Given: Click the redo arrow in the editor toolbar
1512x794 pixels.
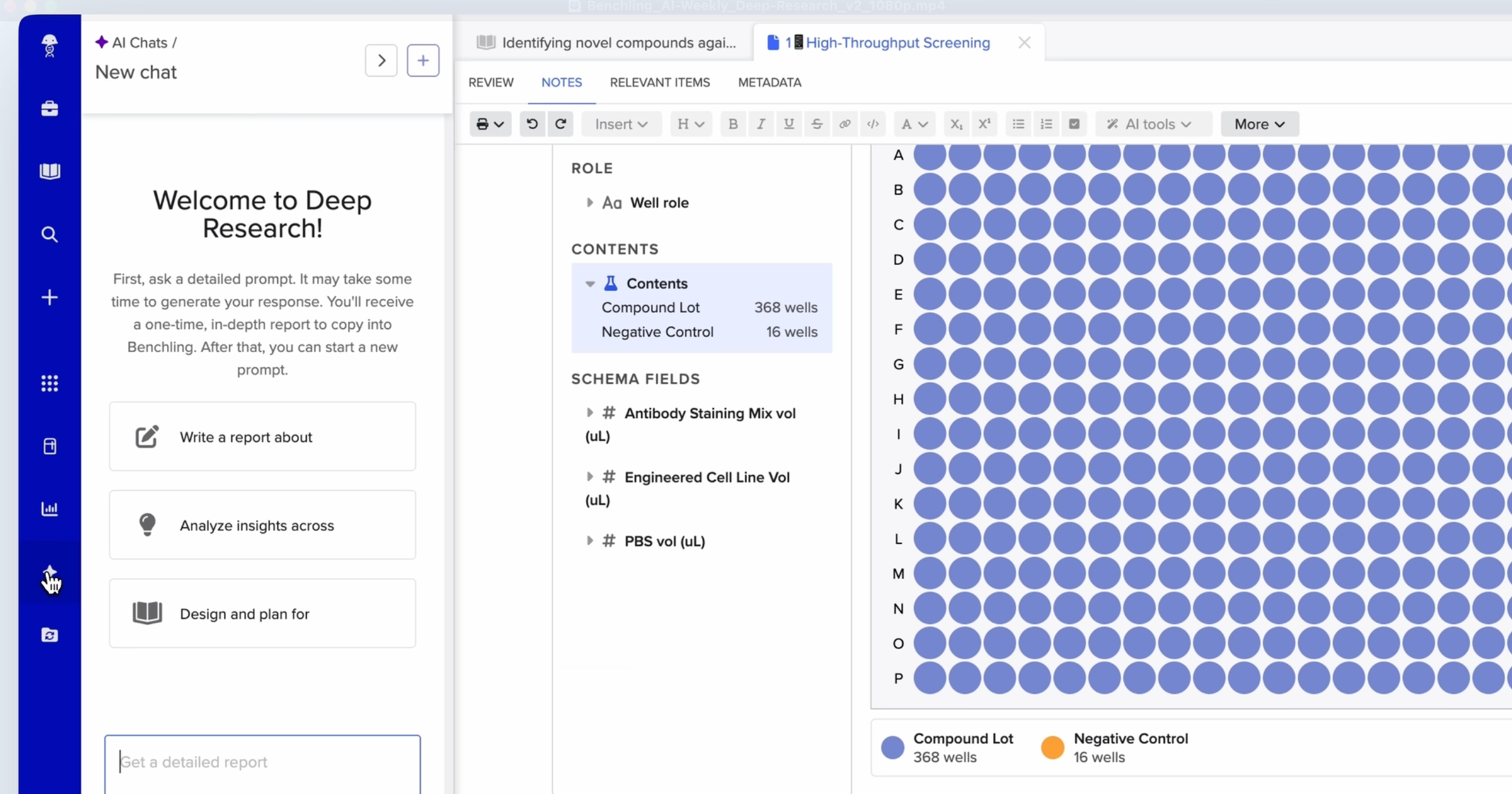Looking at the screenshot, I should 560,124.
